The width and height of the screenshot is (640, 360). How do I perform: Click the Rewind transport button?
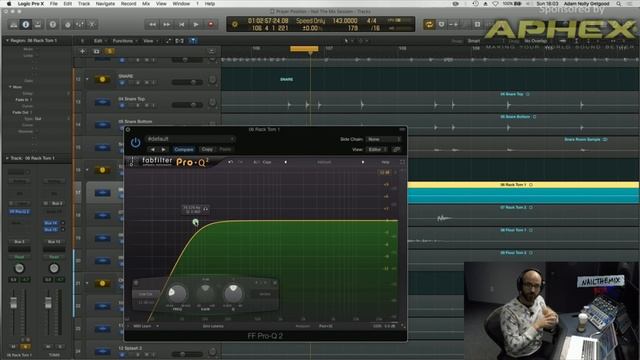click(x=152, y=24)
